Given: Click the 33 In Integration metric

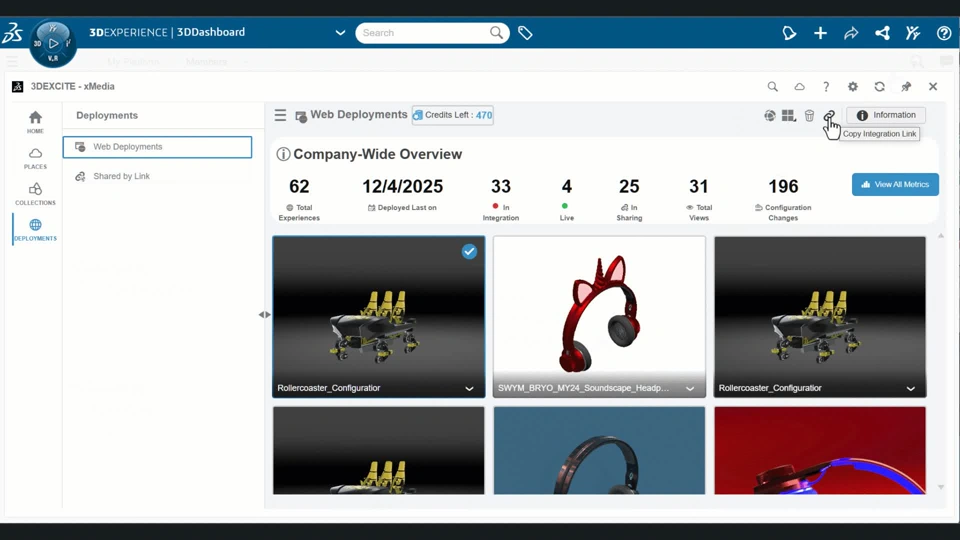Looking at the screenshot, I should click(x=501, y=199).
